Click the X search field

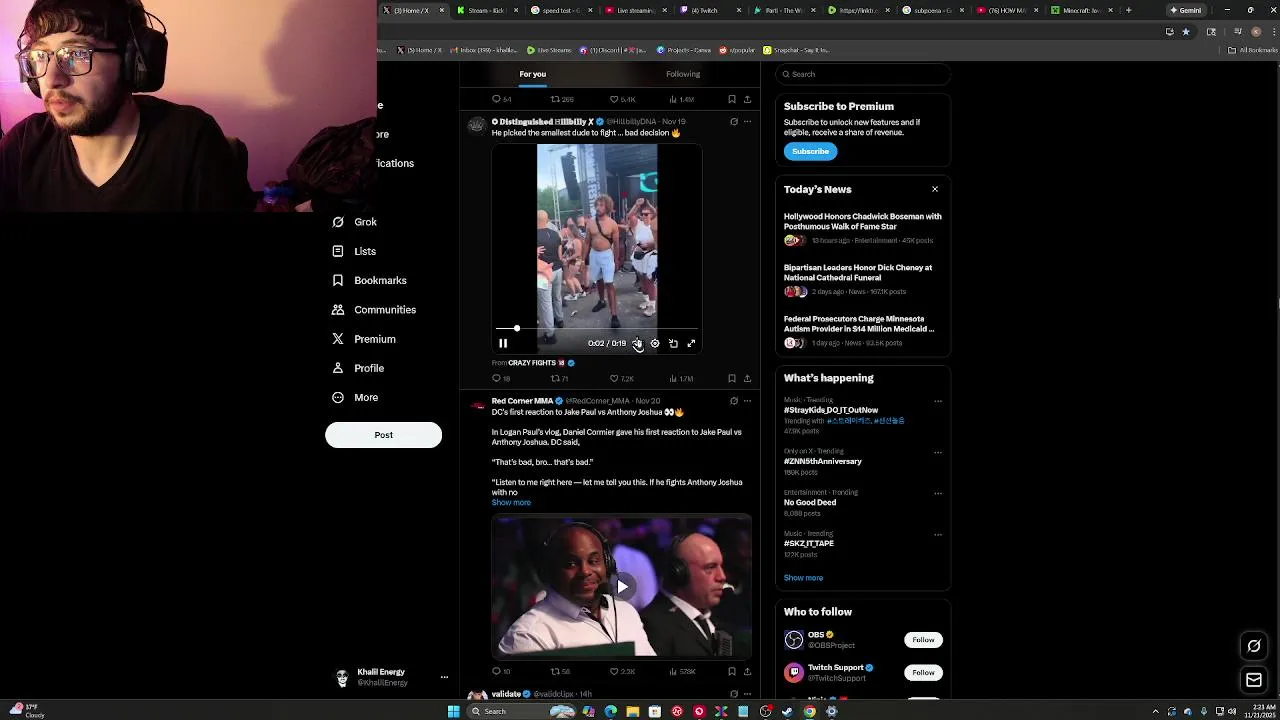click(x=864, y=74)
